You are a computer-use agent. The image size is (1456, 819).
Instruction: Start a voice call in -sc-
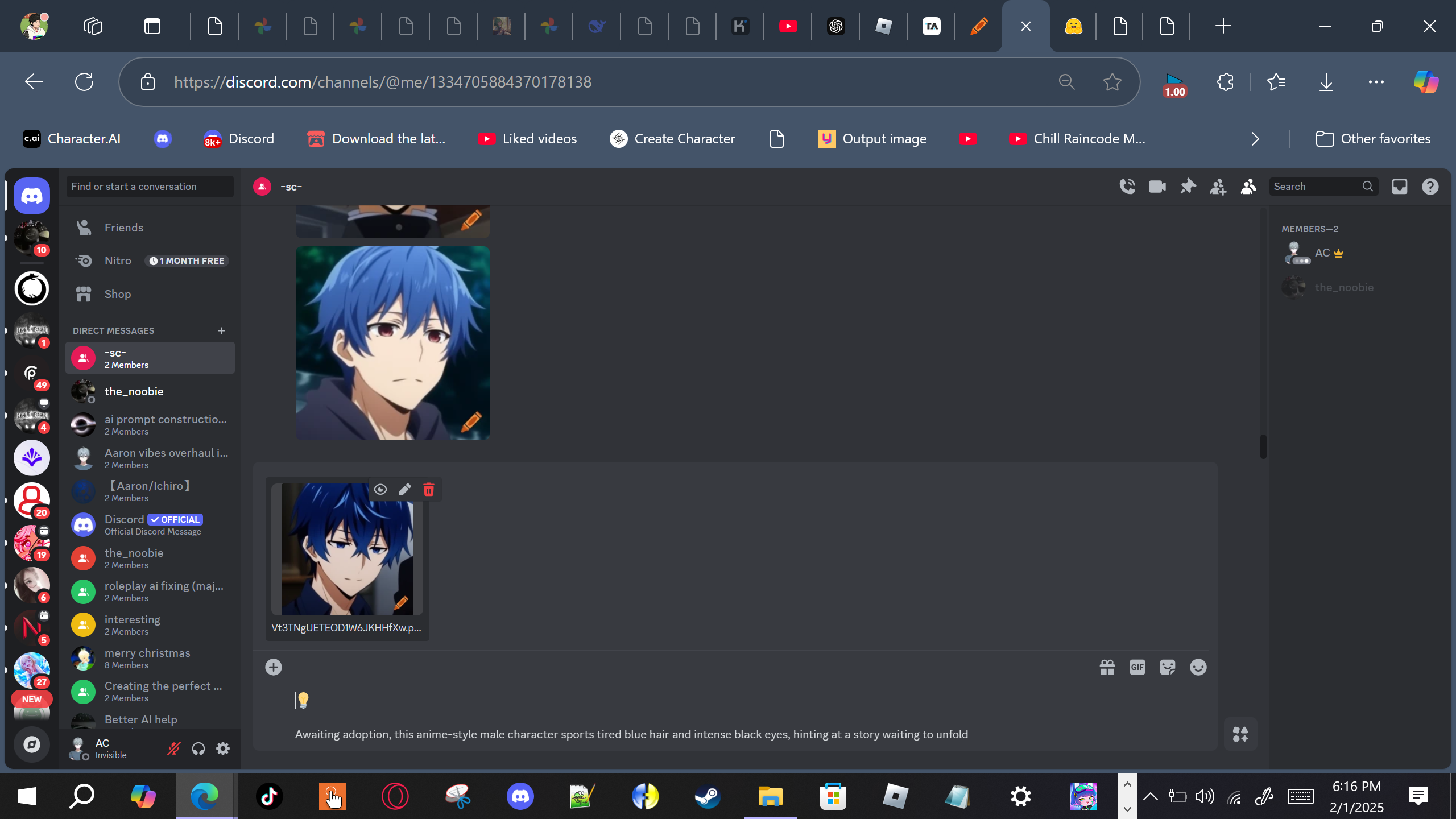1127,187
